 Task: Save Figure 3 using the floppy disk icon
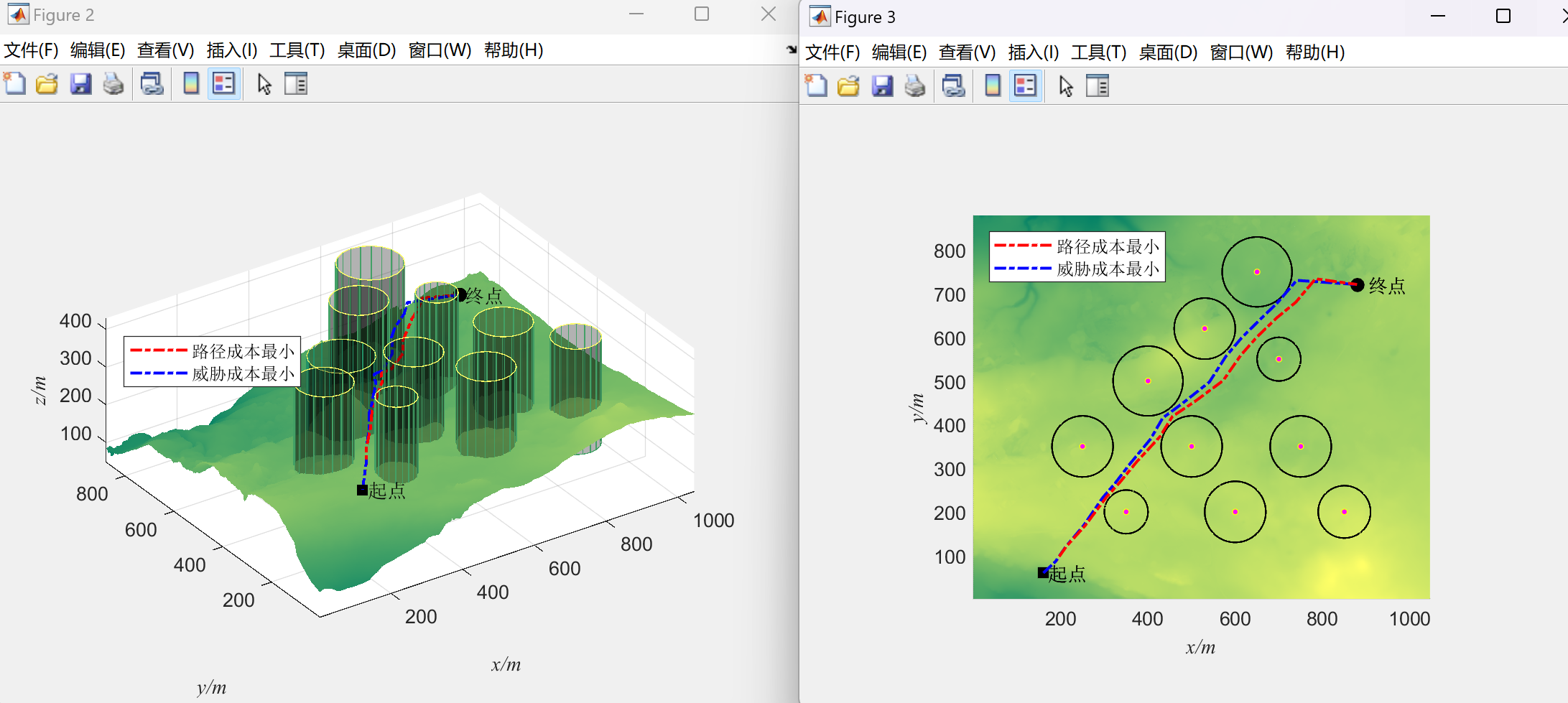tap(882, 86)
